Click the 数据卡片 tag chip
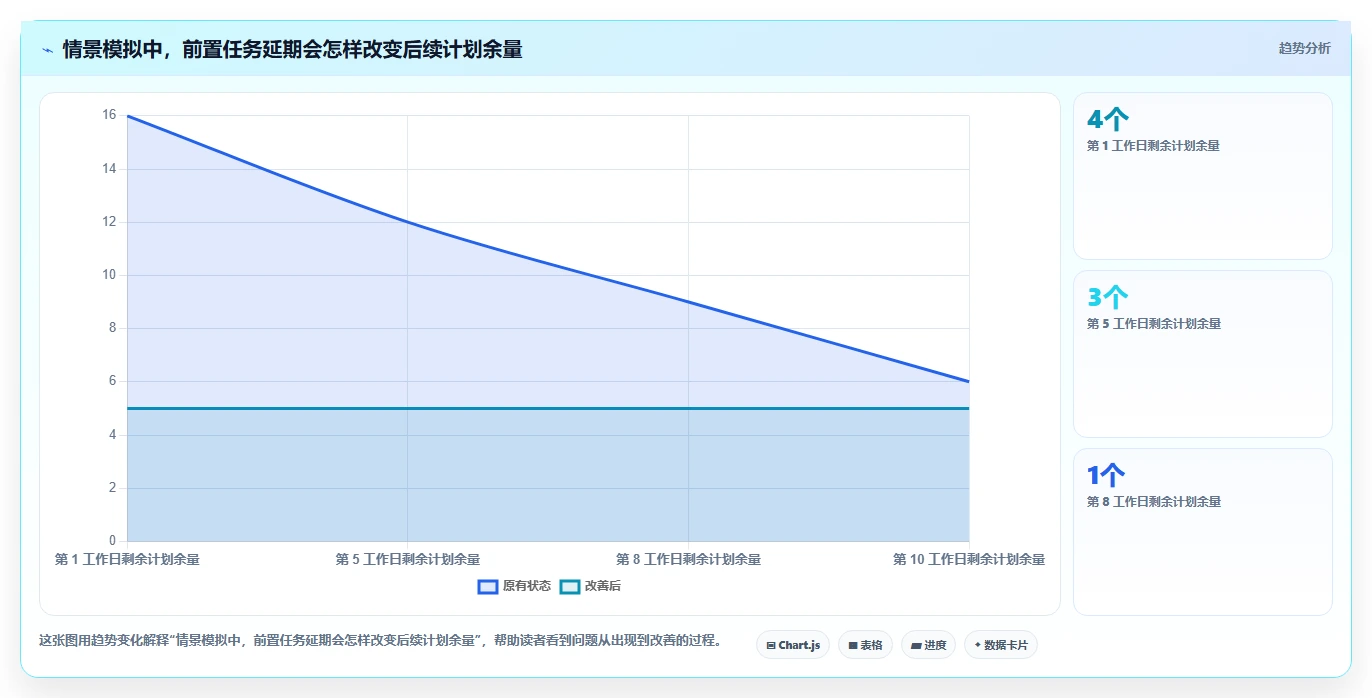The image size is (1372, 698). coord(1001,645)
